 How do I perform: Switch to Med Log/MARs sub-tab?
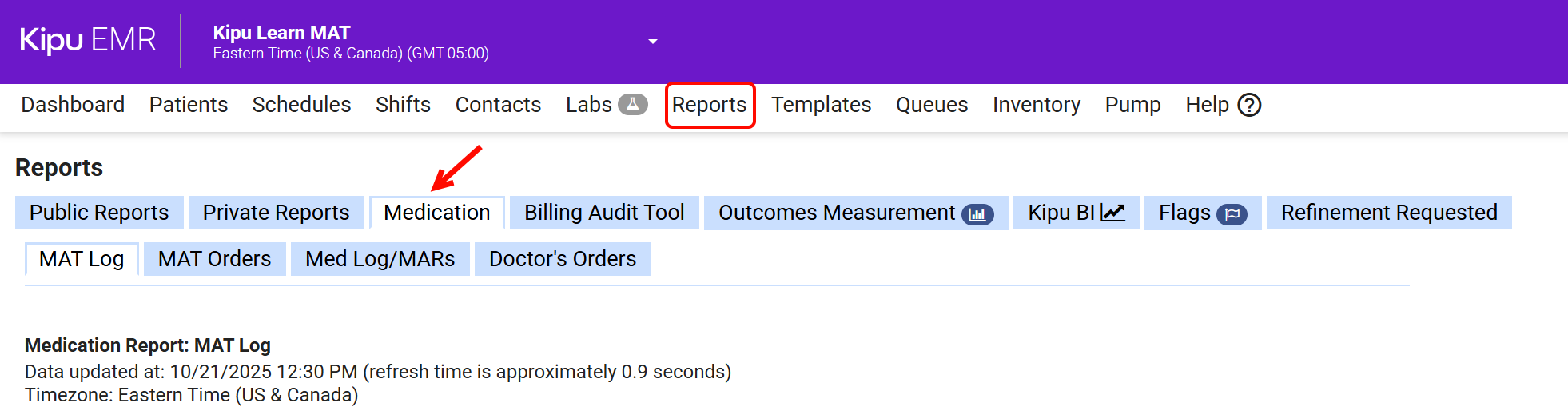click(x=380, y=259)
